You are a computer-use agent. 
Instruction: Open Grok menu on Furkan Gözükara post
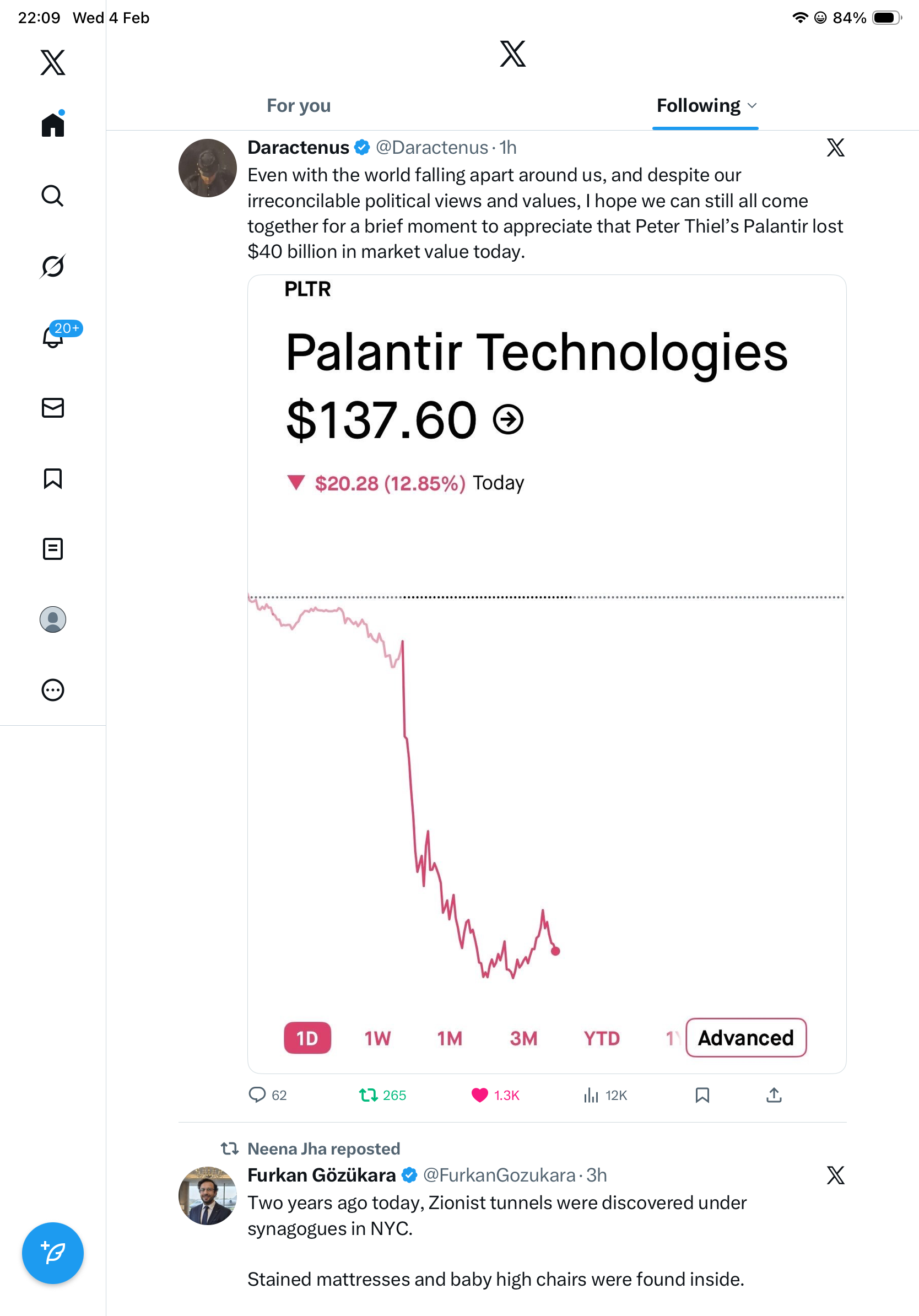tap(835, 1175)
